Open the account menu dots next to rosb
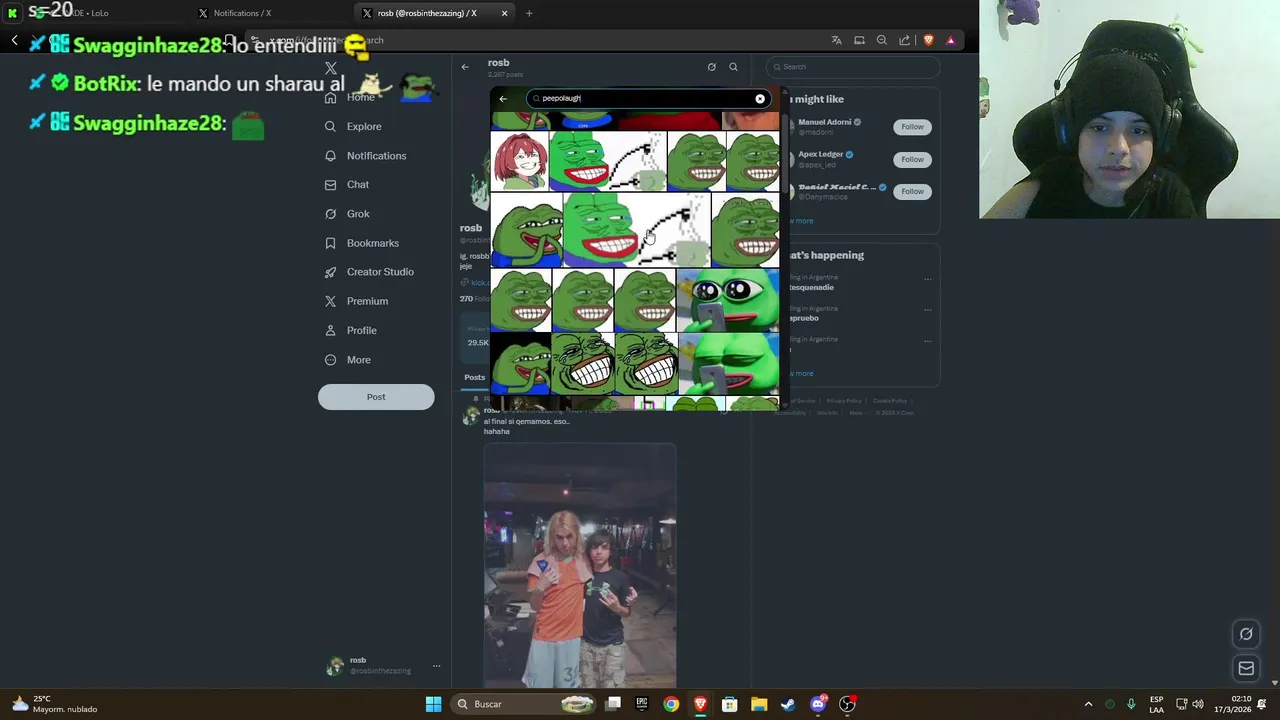Image resolution: width=1280 pixels, height=720 pixels. [436, 666]
